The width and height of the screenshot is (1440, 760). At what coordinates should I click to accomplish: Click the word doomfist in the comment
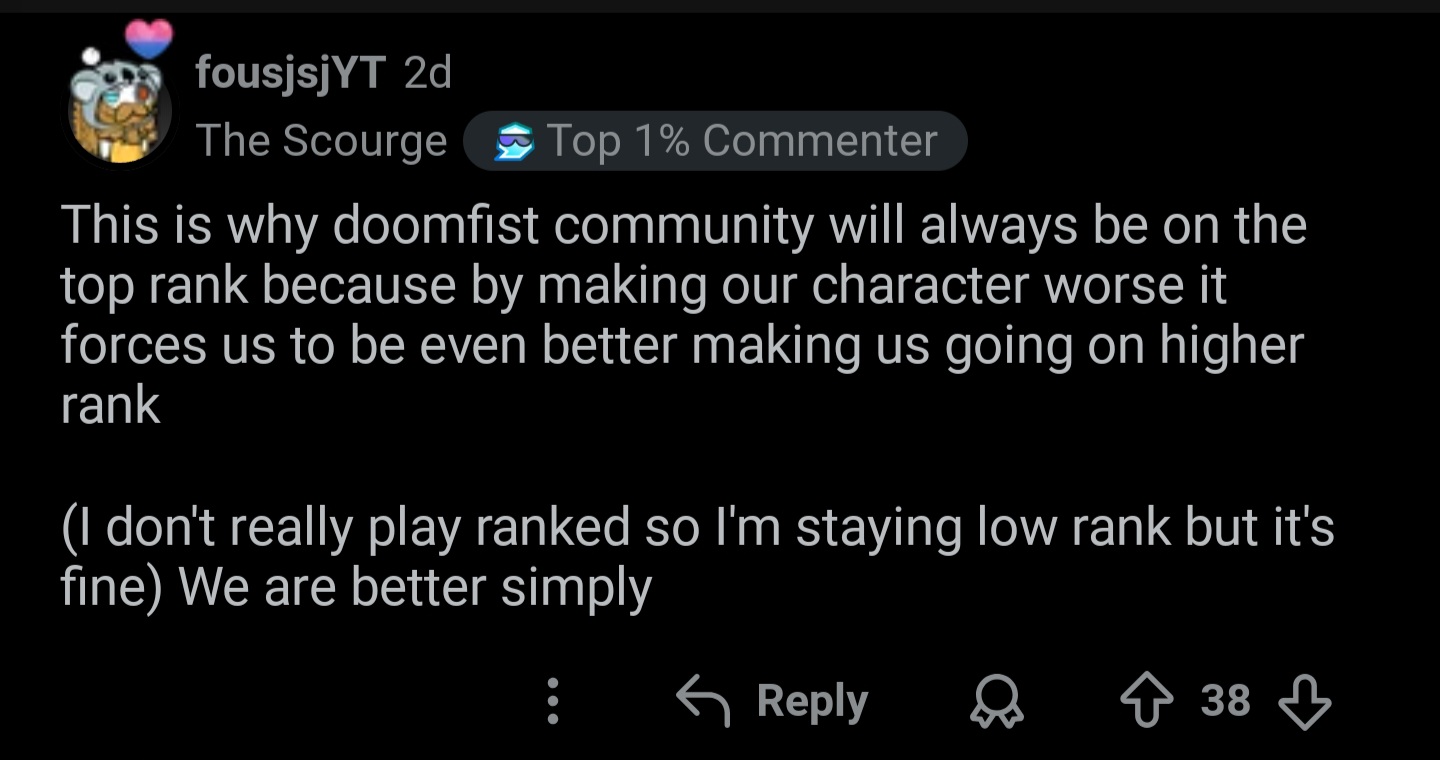pyautogui.click(x=437, y=226)
